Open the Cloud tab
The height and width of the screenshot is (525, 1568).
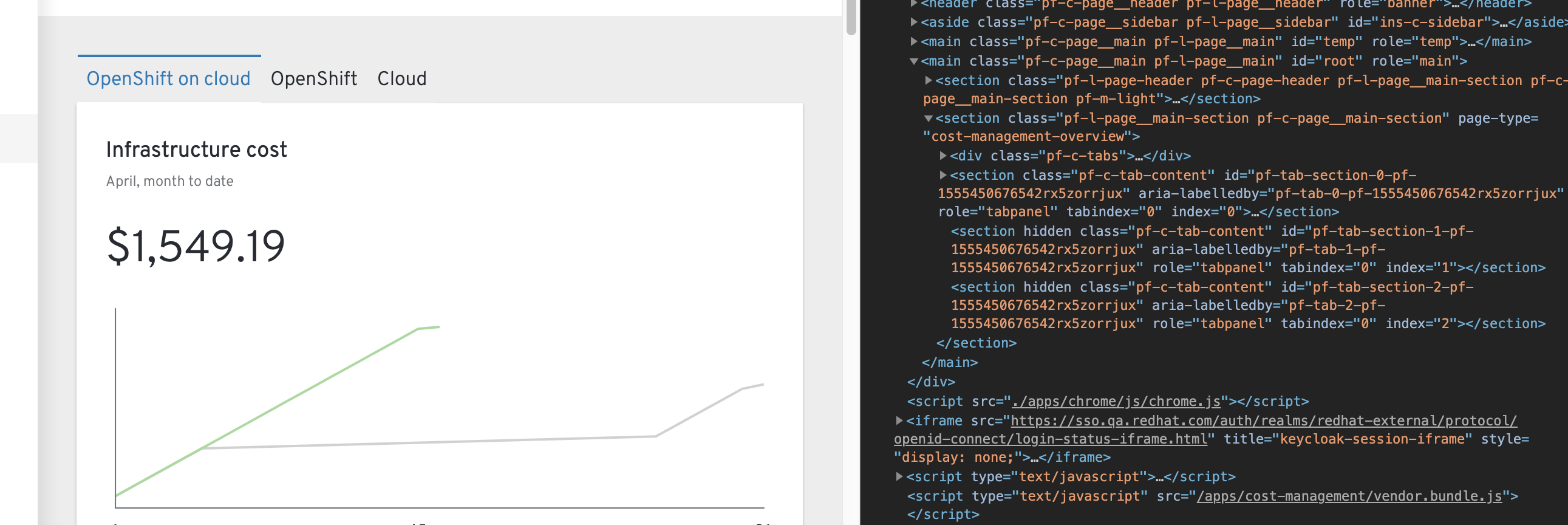click(402, 78)
